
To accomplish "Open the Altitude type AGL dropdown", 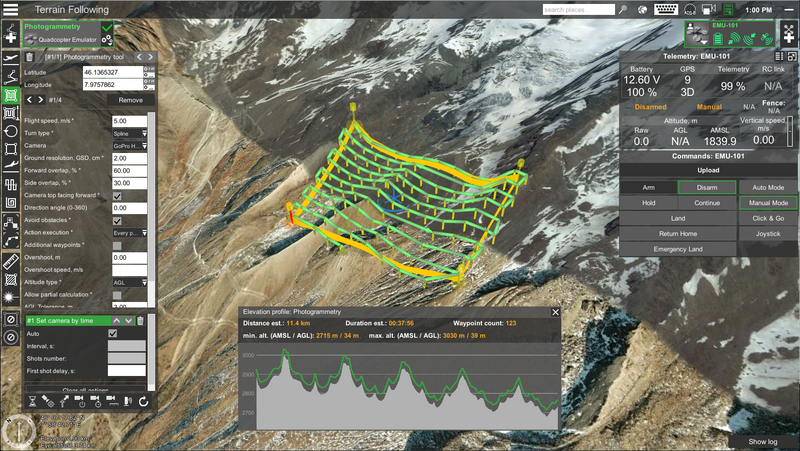I will tap(130, 283).
